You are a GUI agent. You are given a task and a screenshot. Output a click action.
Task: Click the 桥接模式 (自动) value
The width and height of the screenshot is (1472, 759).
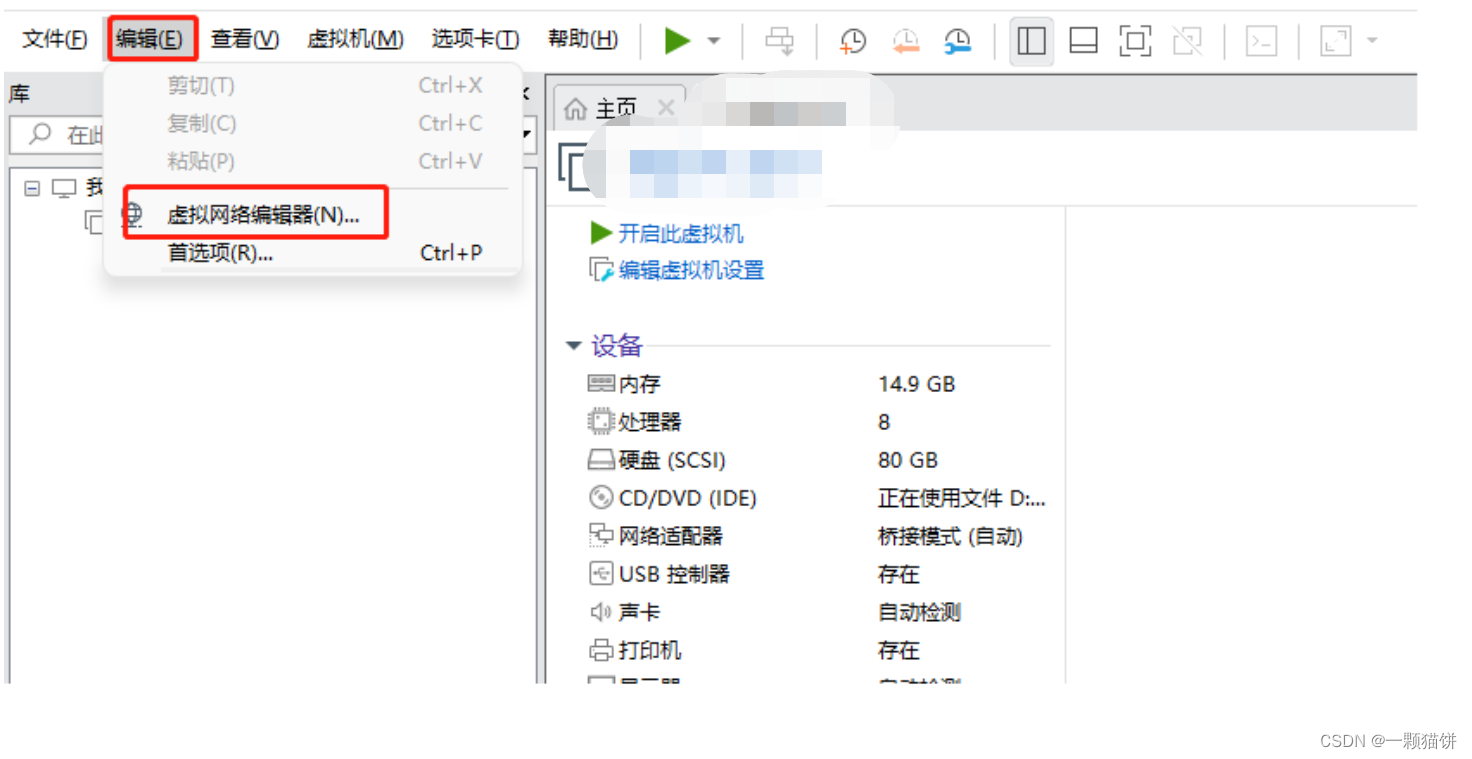(950, 536)
